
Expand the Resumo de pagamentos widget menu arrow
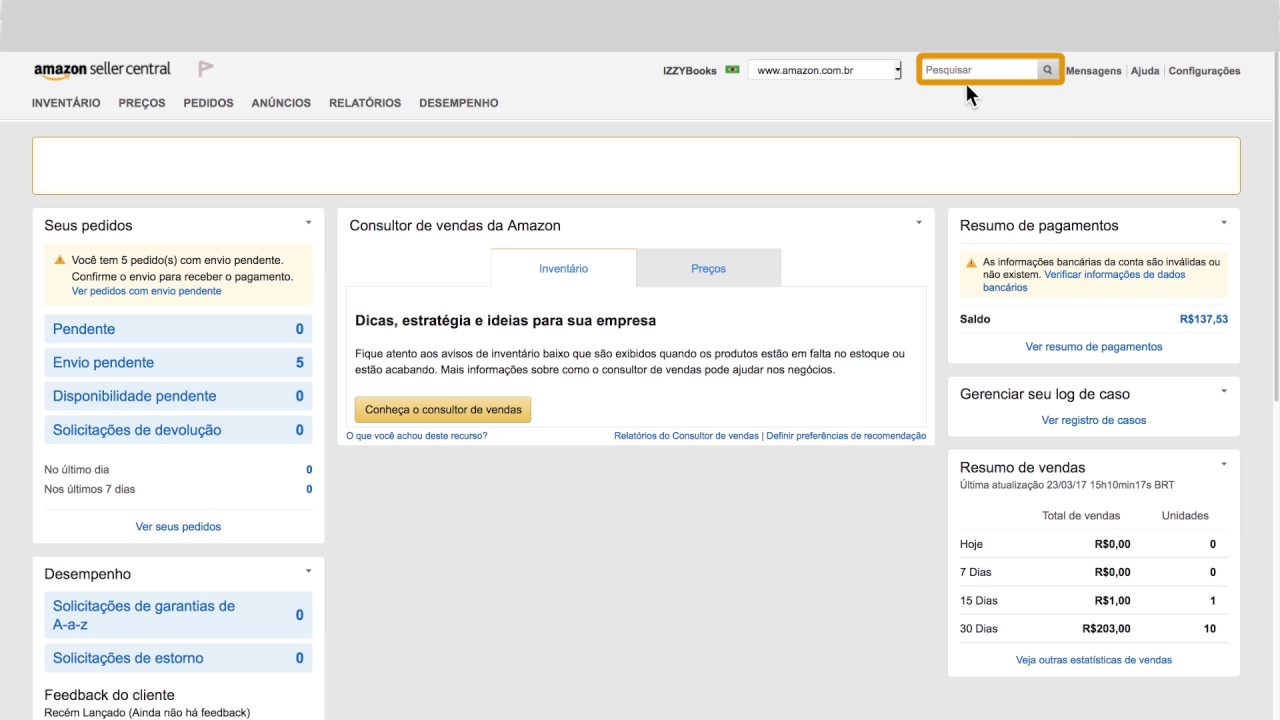point(1224,222)
